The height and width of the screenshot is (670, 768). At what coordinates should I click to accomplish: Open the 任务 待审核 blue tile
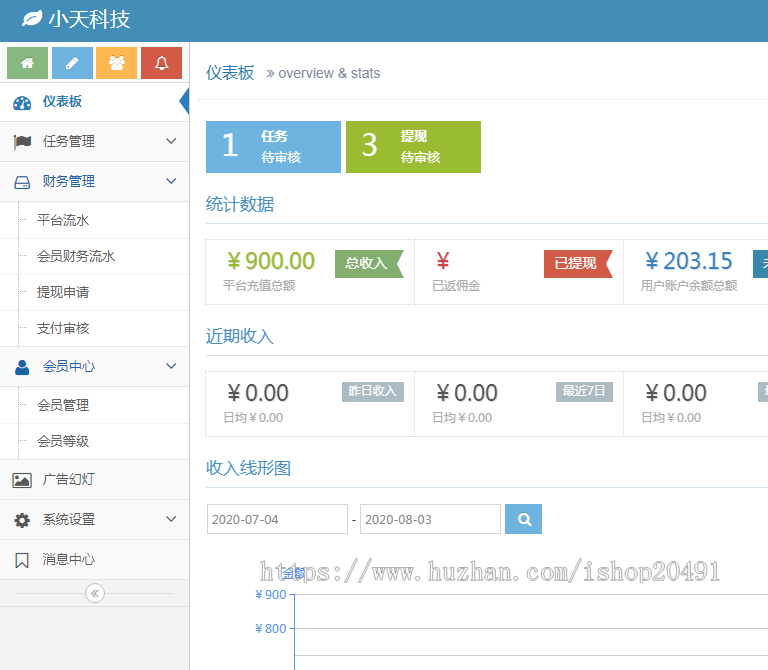[x=273, y=147]
